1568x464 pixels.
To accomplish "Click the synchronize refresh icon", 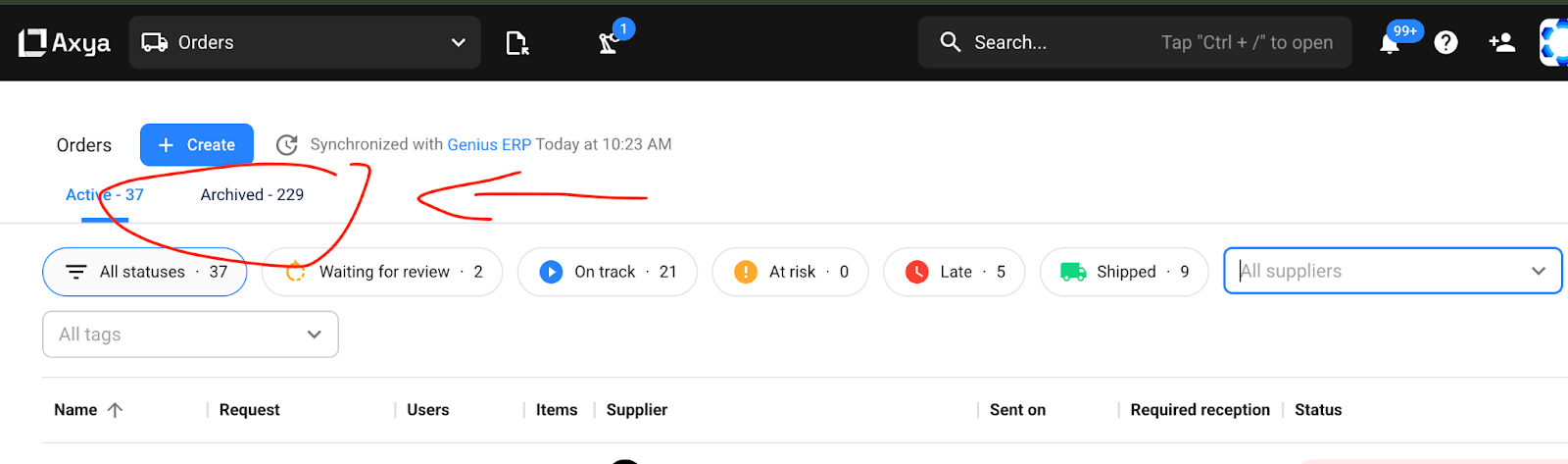I will (x=286, y=145).
